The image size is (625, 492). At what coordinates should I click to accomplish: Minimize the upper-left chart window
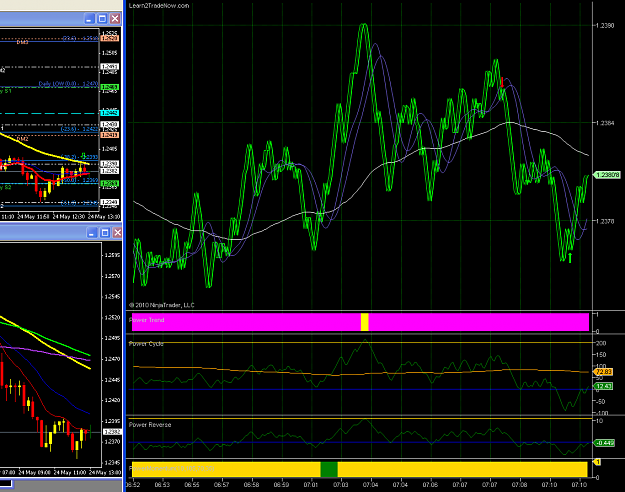90,18
